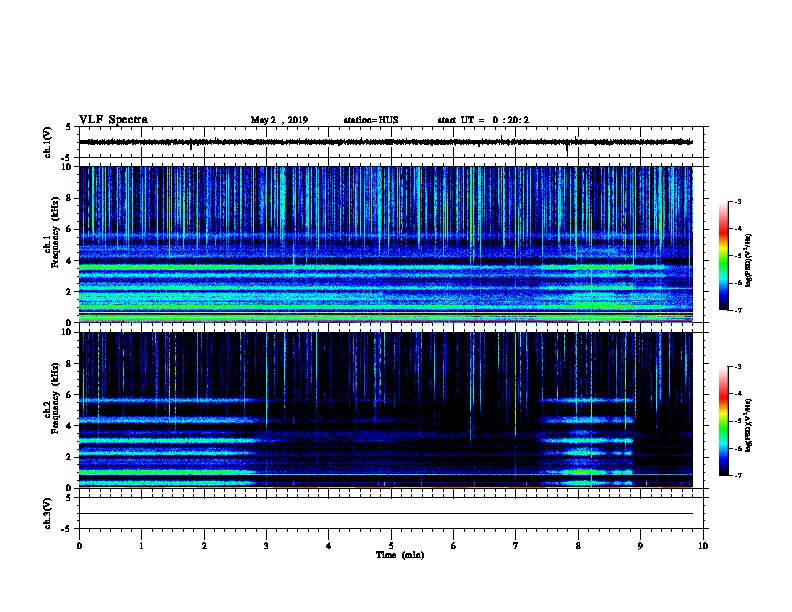Click the "4" kHz tick on ch.2 spectrogram
The image size is (792, 612).
70,426
